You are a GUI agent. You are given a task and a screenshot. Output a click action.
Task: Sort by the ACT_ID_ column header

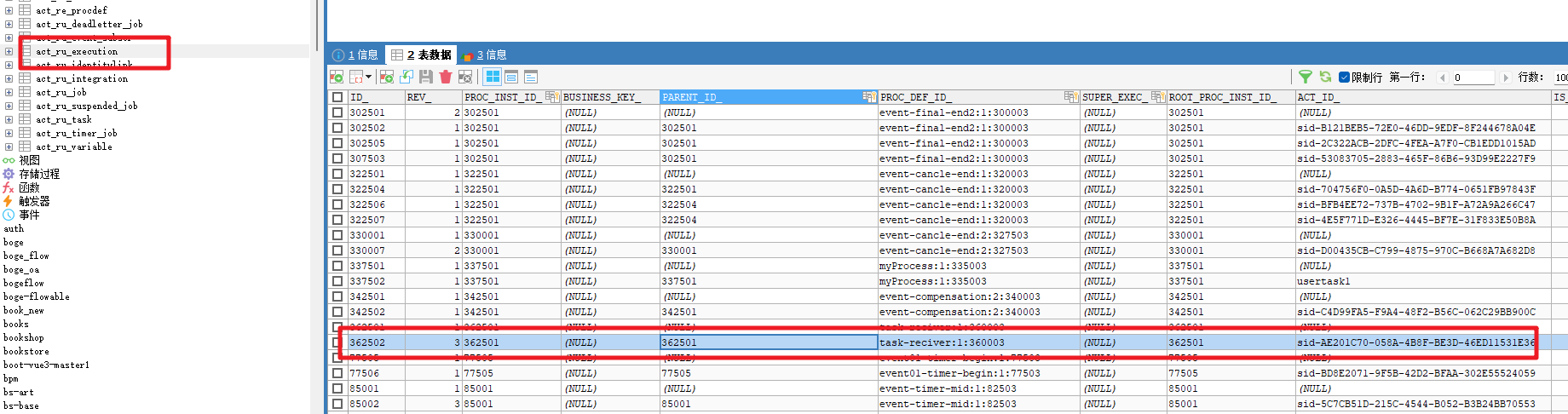coord(1421,97)
